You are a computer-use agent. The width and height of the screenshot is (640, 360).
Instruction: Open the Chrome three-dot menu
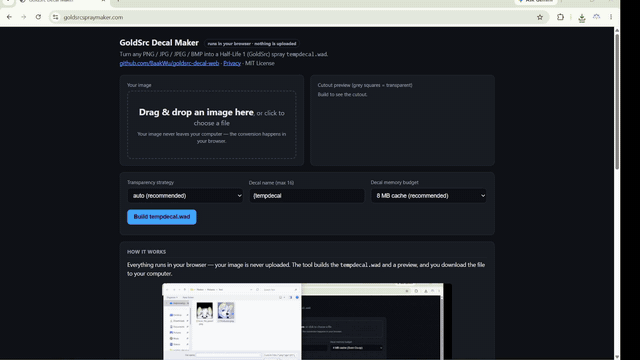611,17
